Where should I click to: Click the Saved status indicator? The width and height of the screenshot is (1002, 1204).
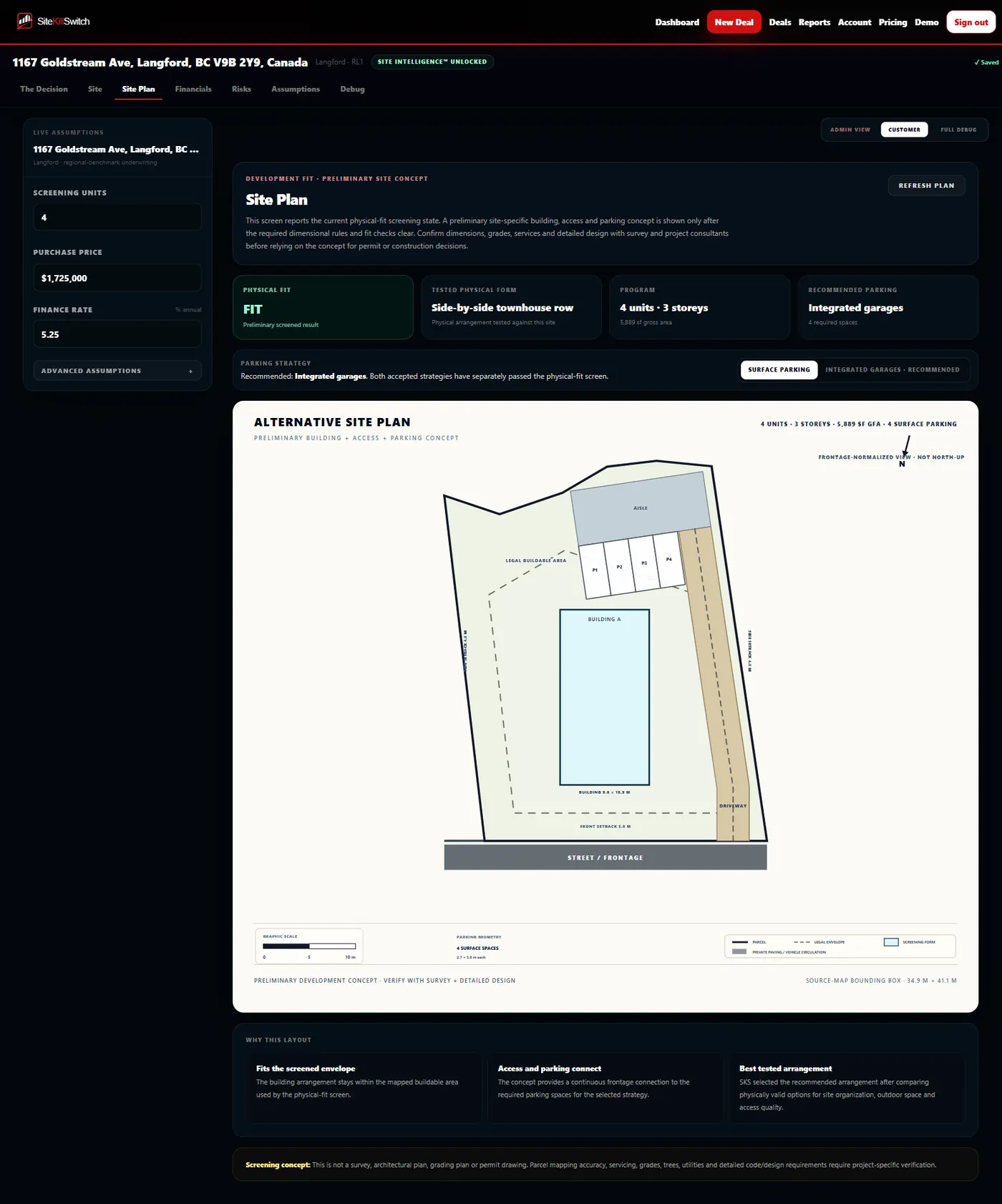(986, 62)
